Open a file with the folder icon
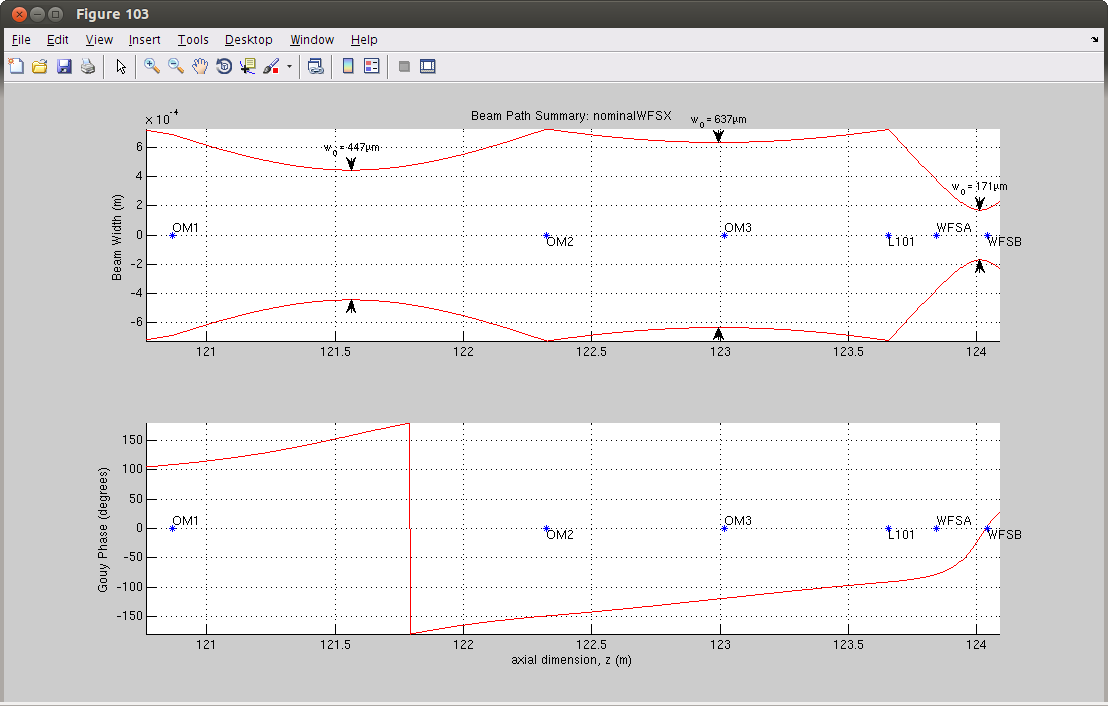This screenshot has height=706, width=1108. click(40, 66)
